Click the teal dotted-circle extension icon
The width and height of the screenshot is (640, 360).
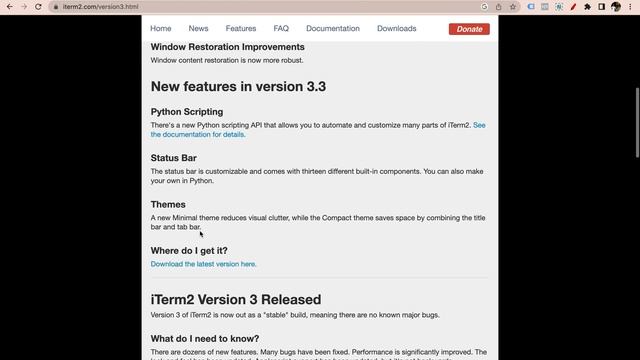tap(559, 7)
